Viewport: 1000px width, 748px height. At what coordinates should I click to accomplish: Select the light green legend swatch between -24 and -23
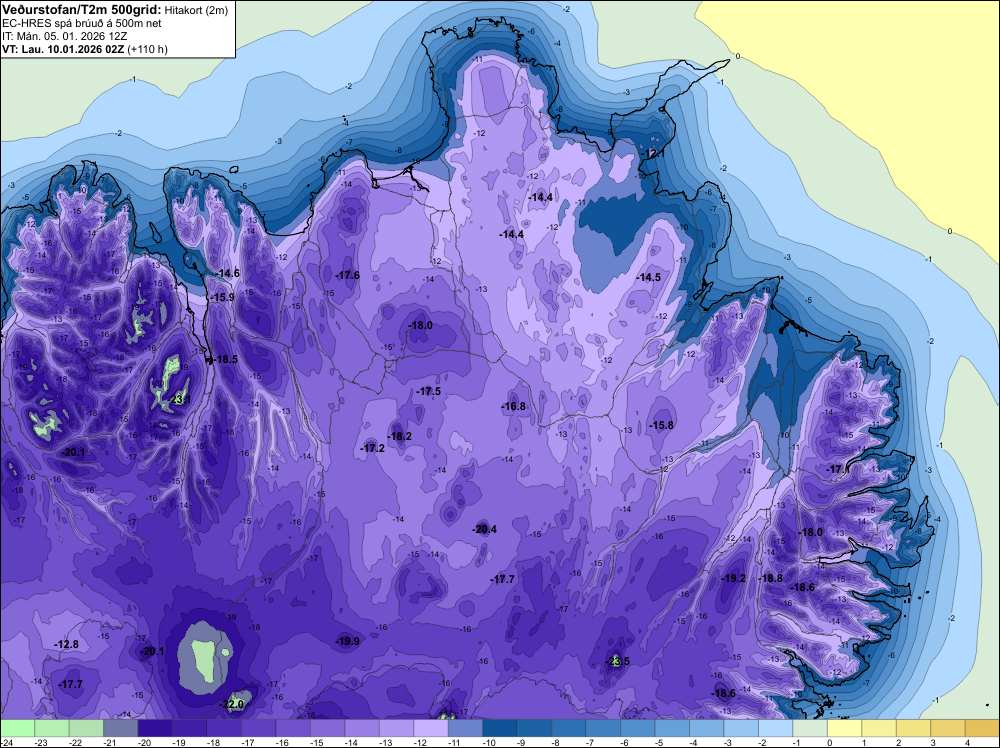(17, 728)
